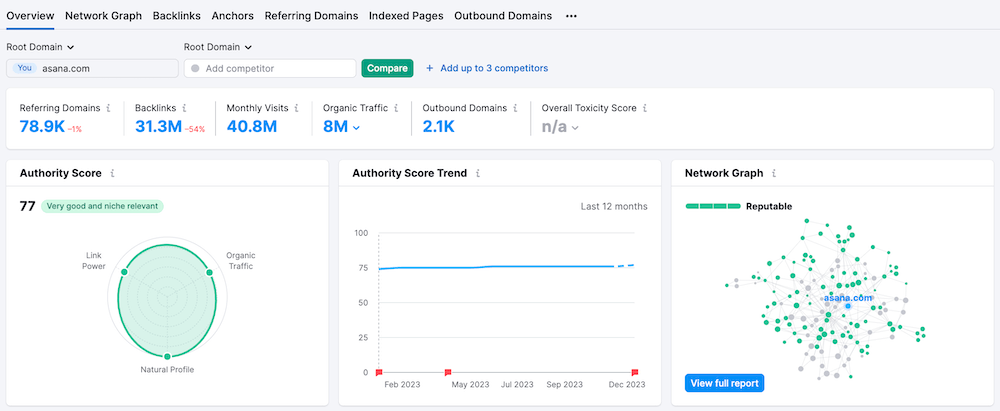
Task: Click the red flag marker at May 2023
Action: [448, 372]
